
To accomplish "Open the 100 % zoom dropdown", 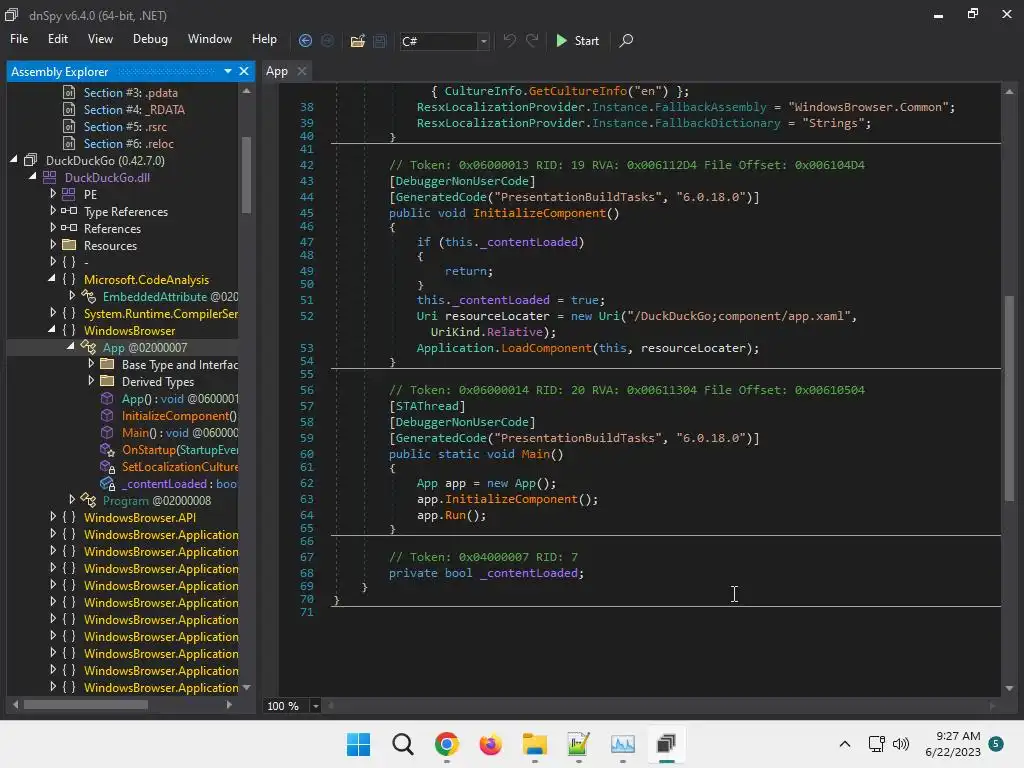I will pyautogui.click(x=316, y=706).
